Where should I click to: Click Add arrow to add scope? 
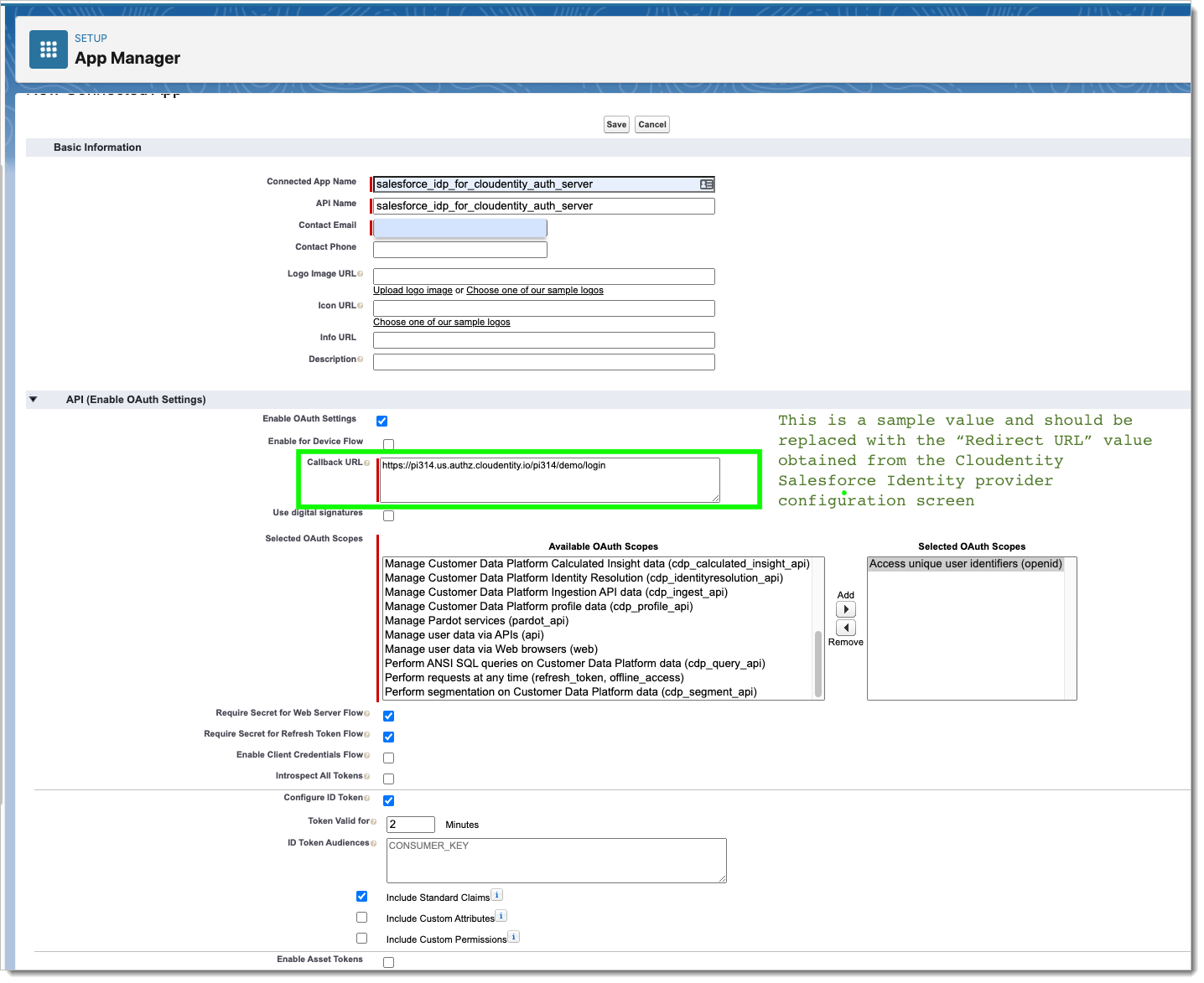(846, 609)
